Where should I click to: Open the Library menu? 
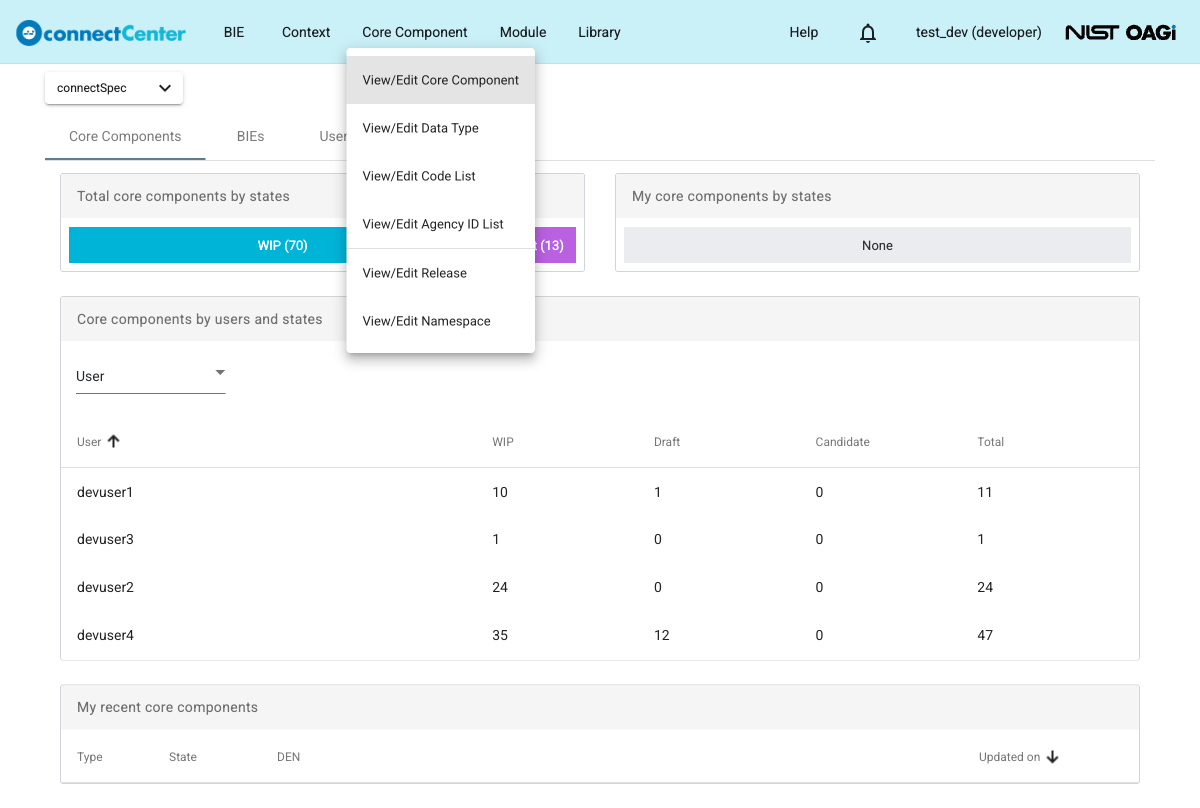click(599, 32)
